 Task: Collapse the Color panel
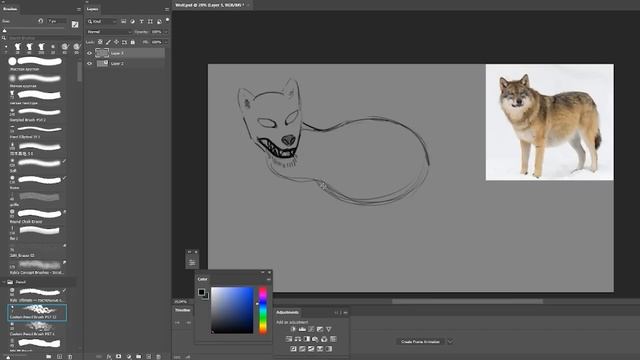(x=263, y=272)
